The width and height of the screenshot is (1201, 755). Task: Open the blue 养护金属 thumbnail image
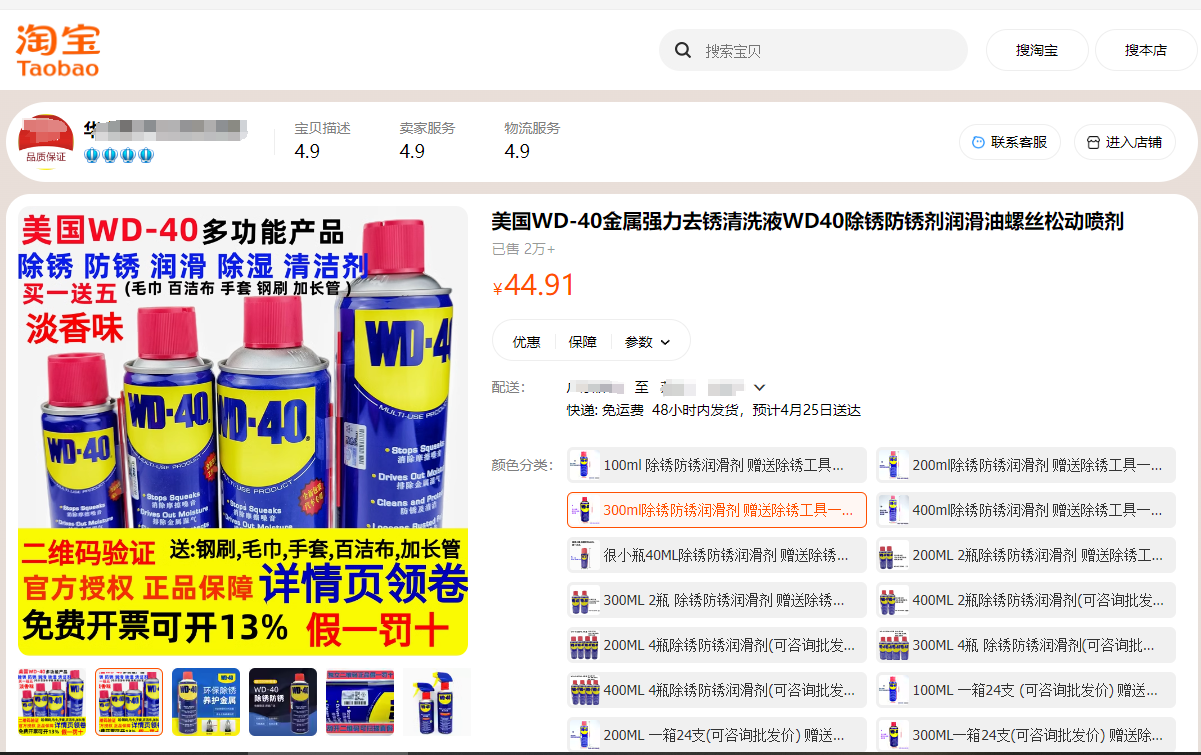[205, 701]
